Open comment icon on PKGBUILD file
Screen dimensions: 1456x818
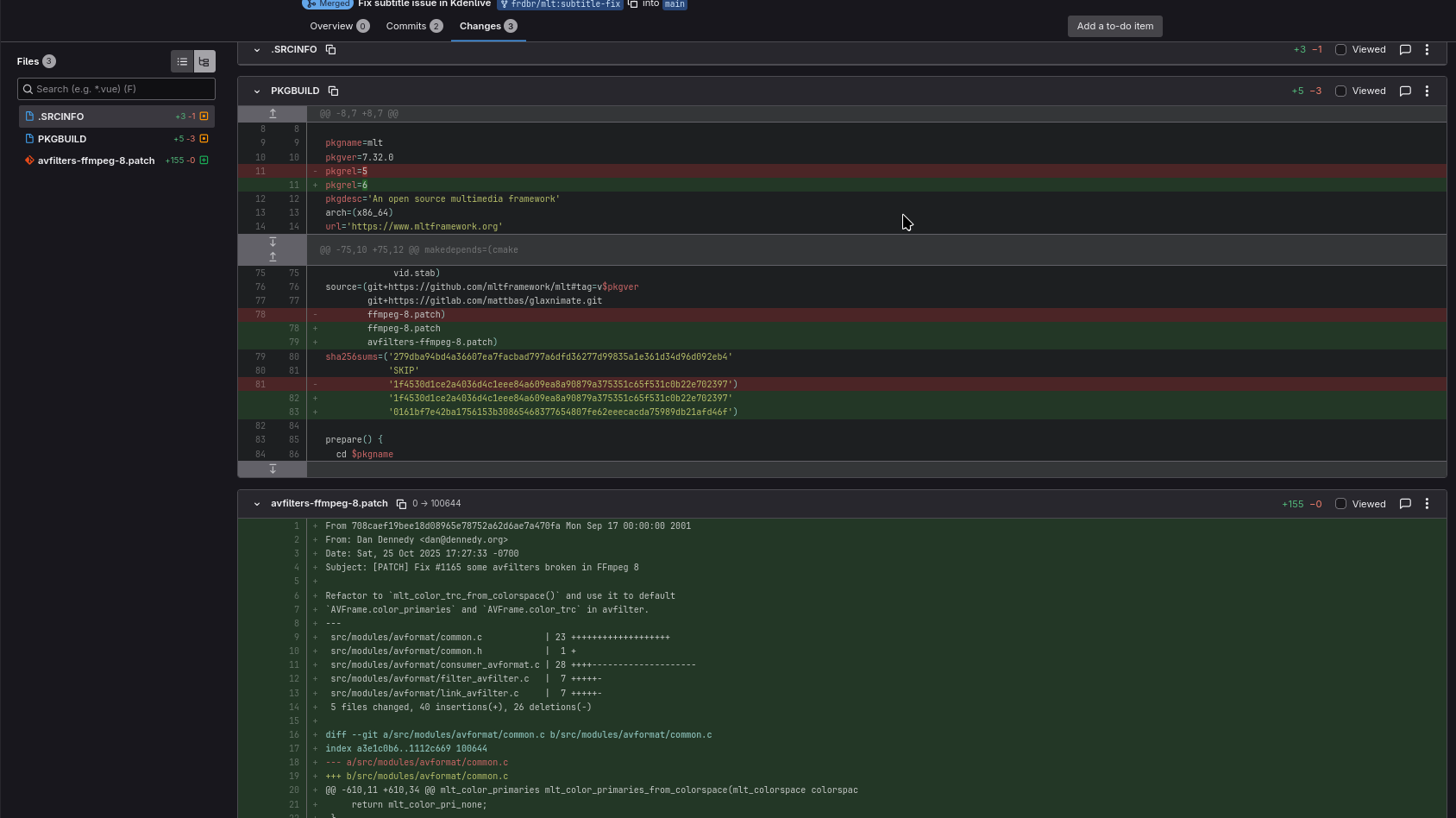[x=1405, y=91]
